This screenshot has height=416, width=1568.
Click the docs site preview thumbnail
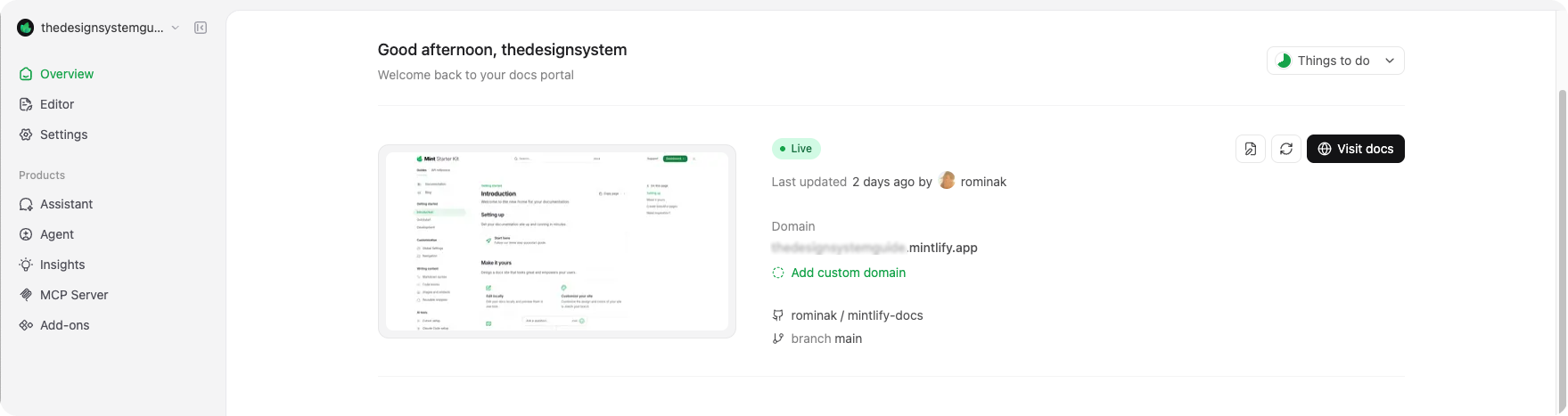pyautogui.click(x=557, y=241)
